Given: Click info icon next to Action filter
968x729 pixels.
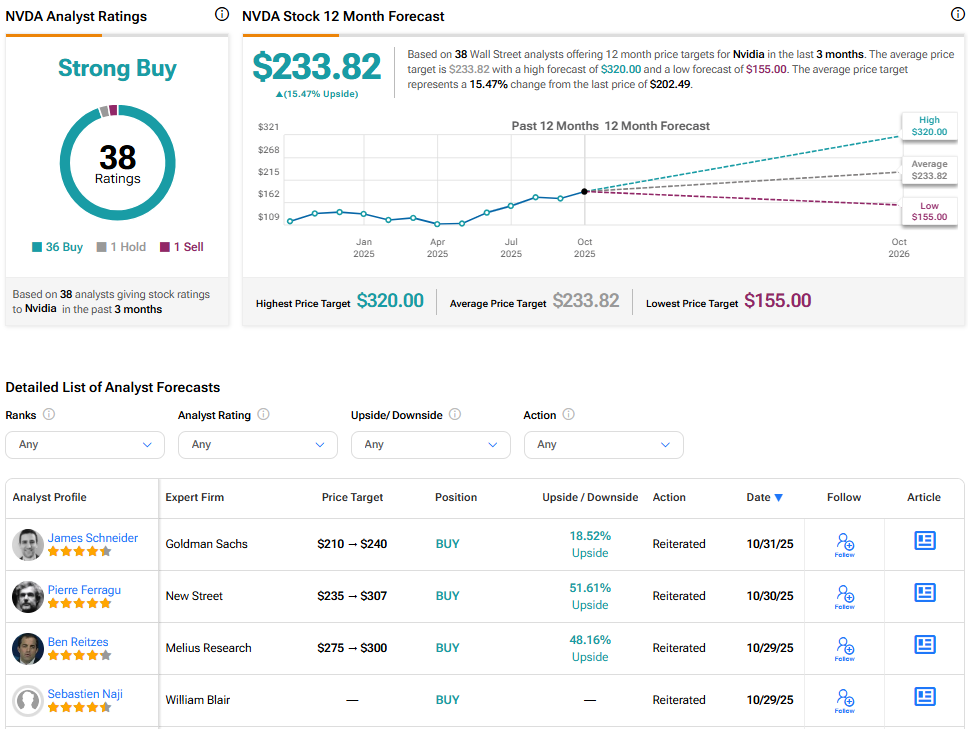Looking at the screenshot, I should [x=569, y=414].
